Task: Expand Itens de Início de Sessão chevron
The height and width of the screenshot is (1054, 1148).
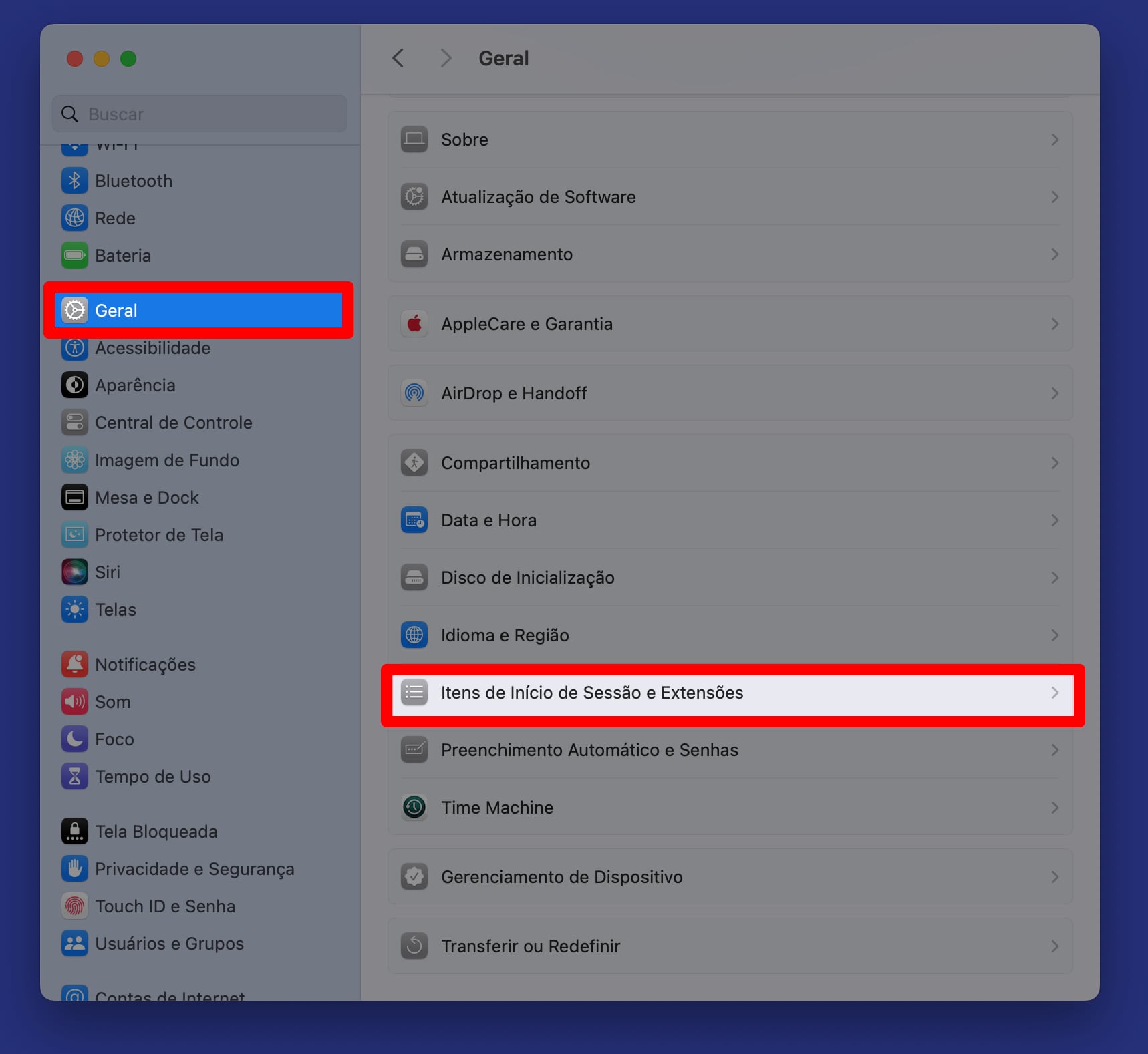Action: point(1054,693)
